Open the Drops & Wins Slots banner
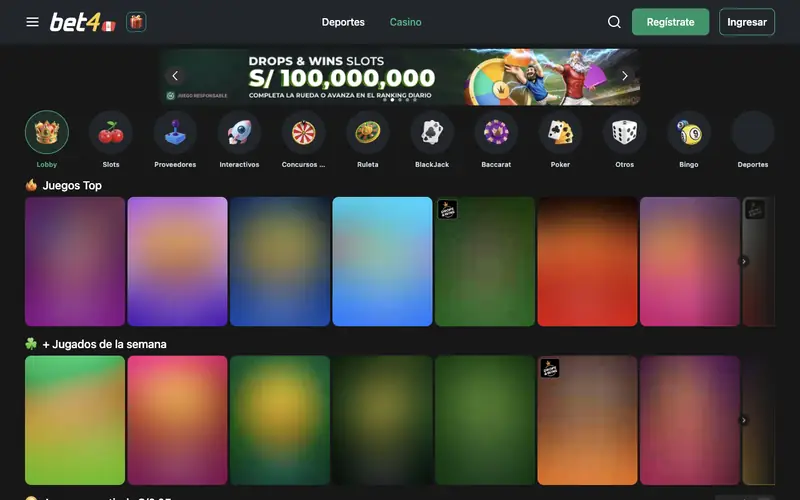This screenshot has width=800, height=500. [401, 77]
